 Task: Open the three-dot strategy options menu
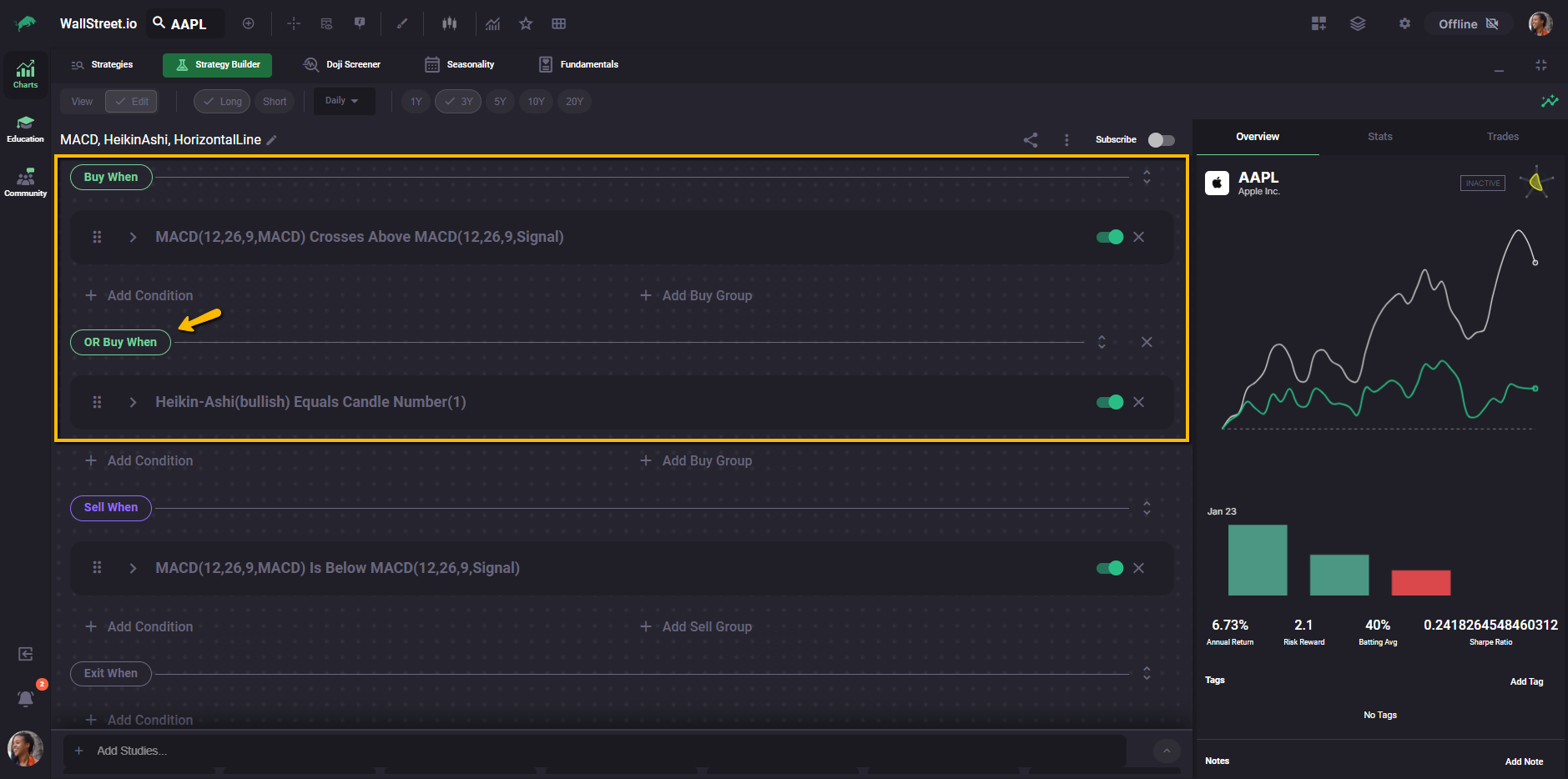coord(1066,140)
